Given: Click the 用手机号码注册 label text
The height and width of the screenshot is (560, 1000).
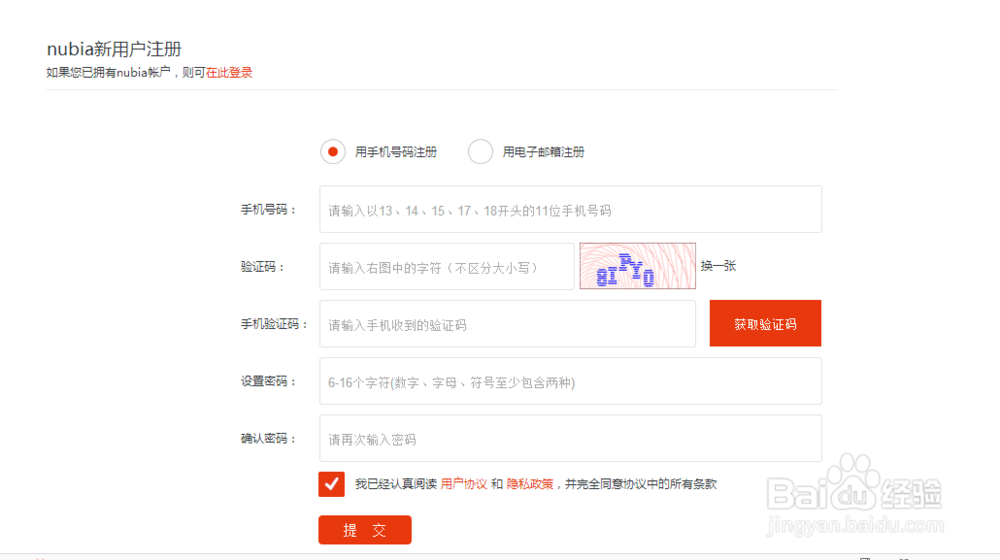Looking at the screenshot, I should tap(395, 152).
